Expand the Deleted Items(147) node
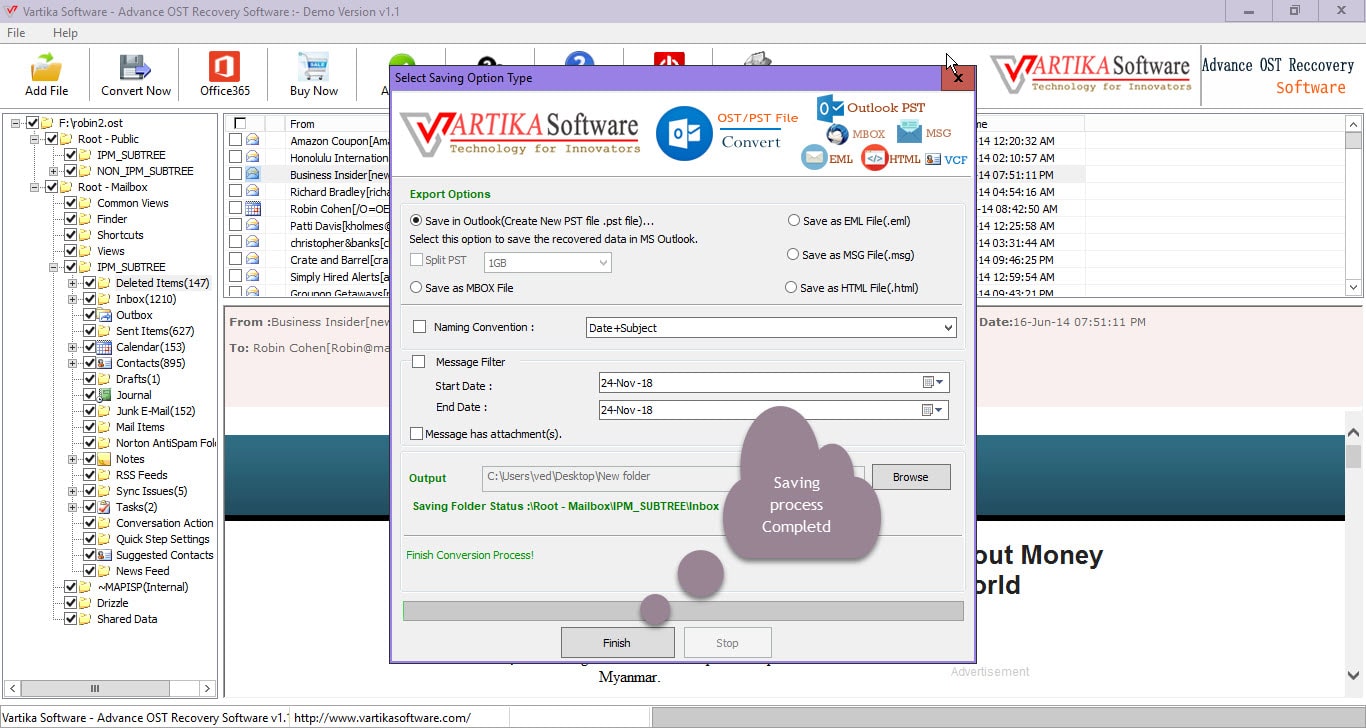This screenshot has width=1366, height=728. pyautogui.click(x=73, y=283)
